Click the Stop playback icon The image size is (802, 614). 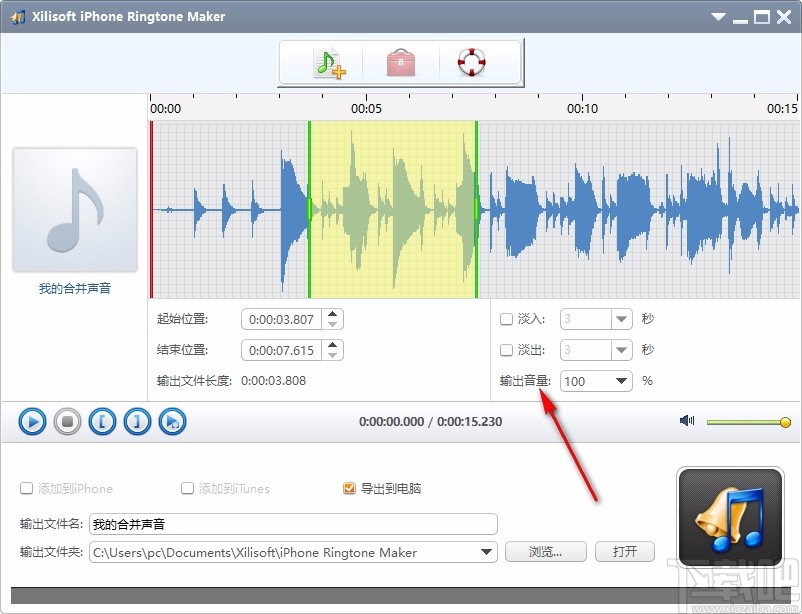pyautogui.click(x=66, y=421)
